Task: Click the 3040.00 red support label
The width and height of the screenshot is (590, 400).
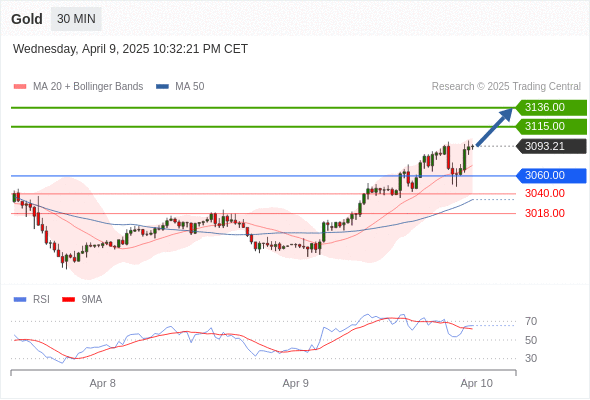Action: pyautogui.click(x=545, y=193)
